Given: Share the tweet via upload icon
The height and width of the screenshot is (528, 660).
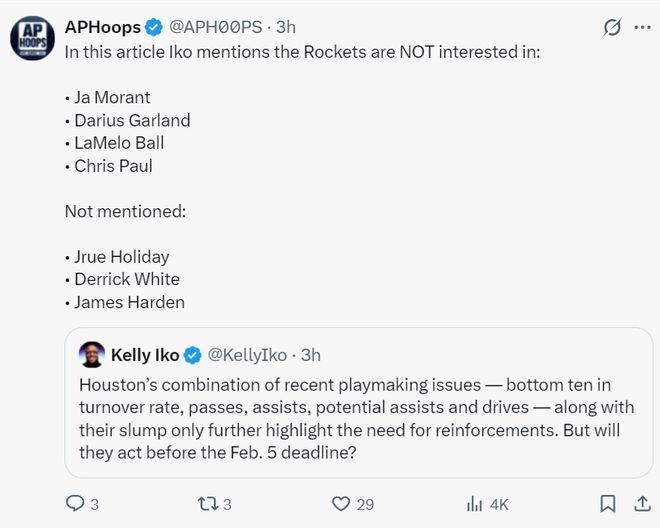Looking at the screenshot, I should coord(640,503).
